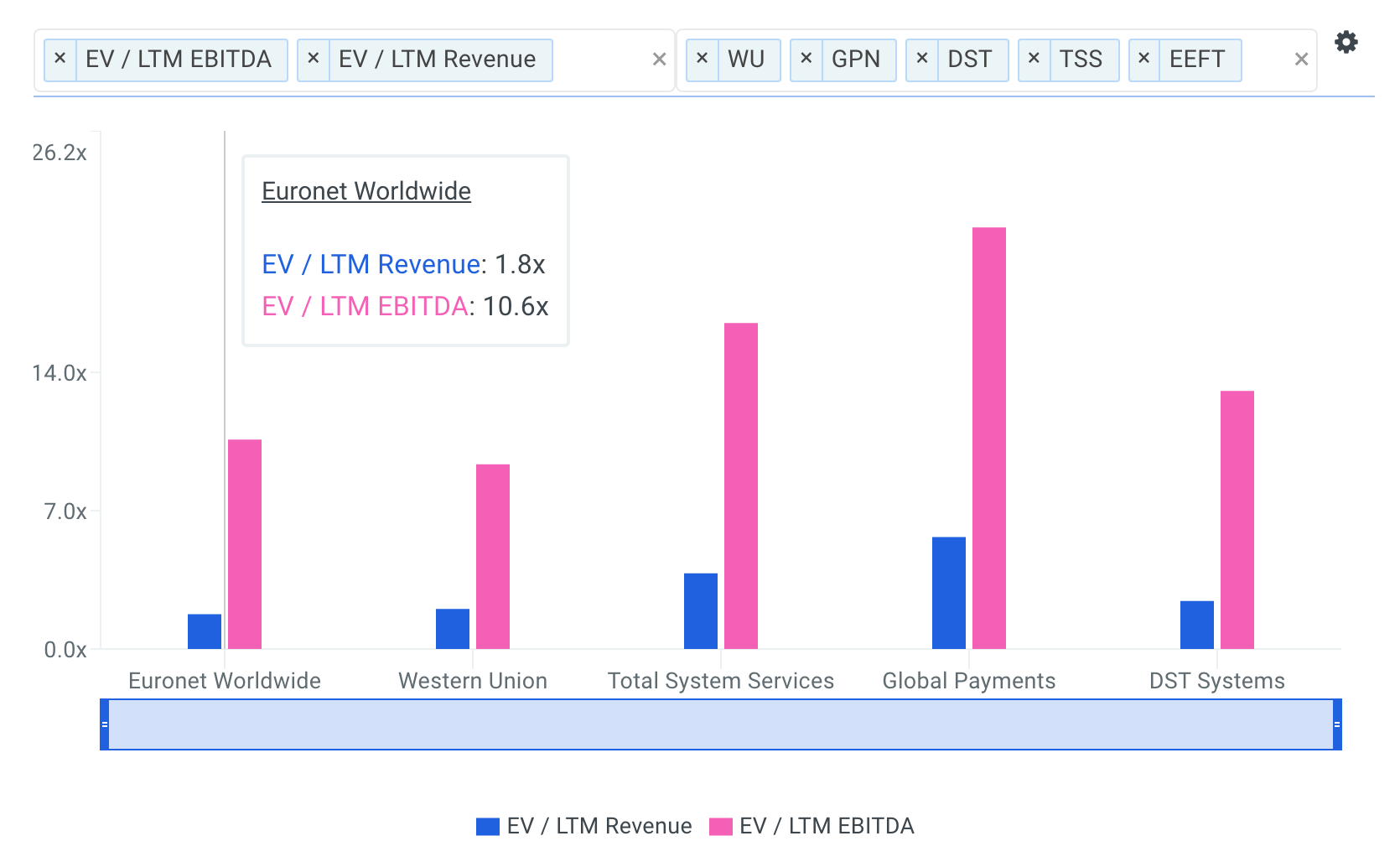Click the blue EV / LTM Revenue legend swatch
The image size is (1400, 867).
[x=488, y=827]
